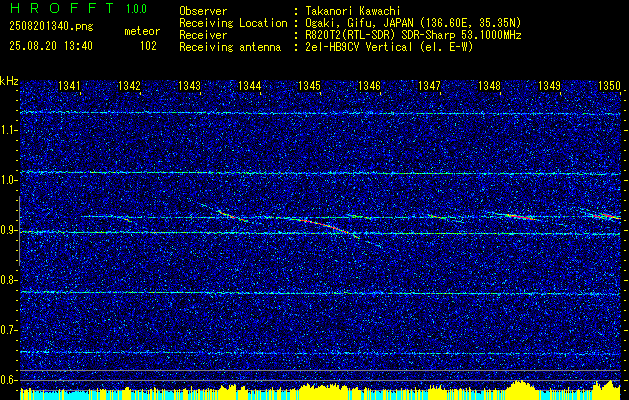Click the meteor label
The height and width of the screenshot is (400, 629).
pos(142,31)
